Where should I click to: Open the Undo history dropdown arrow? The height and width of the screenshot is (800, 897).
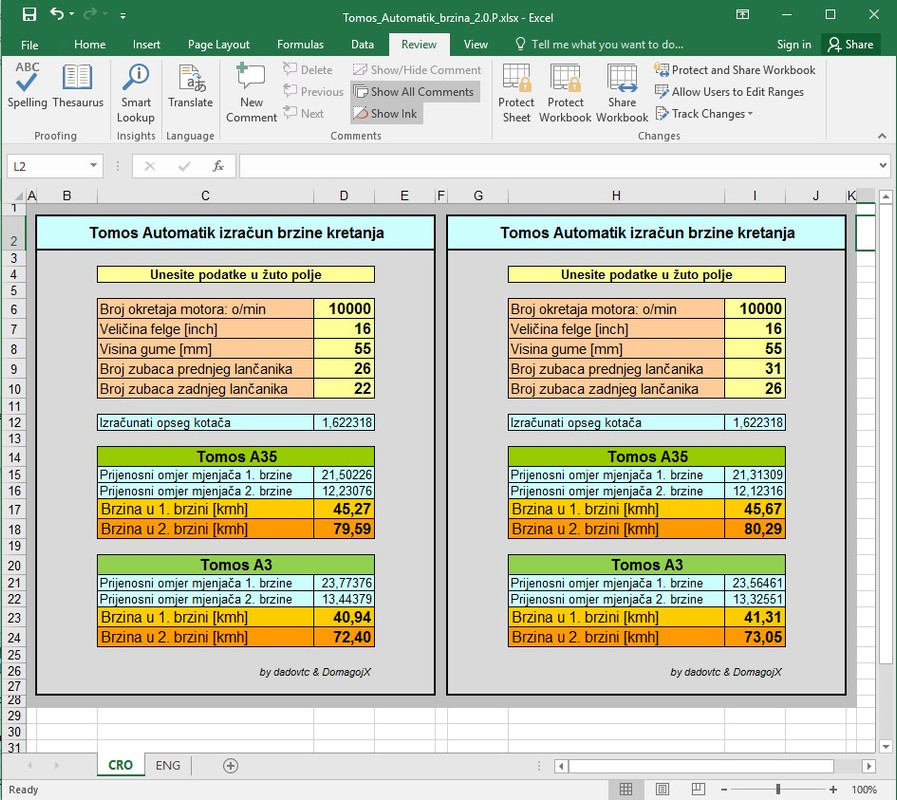point(72,14)
